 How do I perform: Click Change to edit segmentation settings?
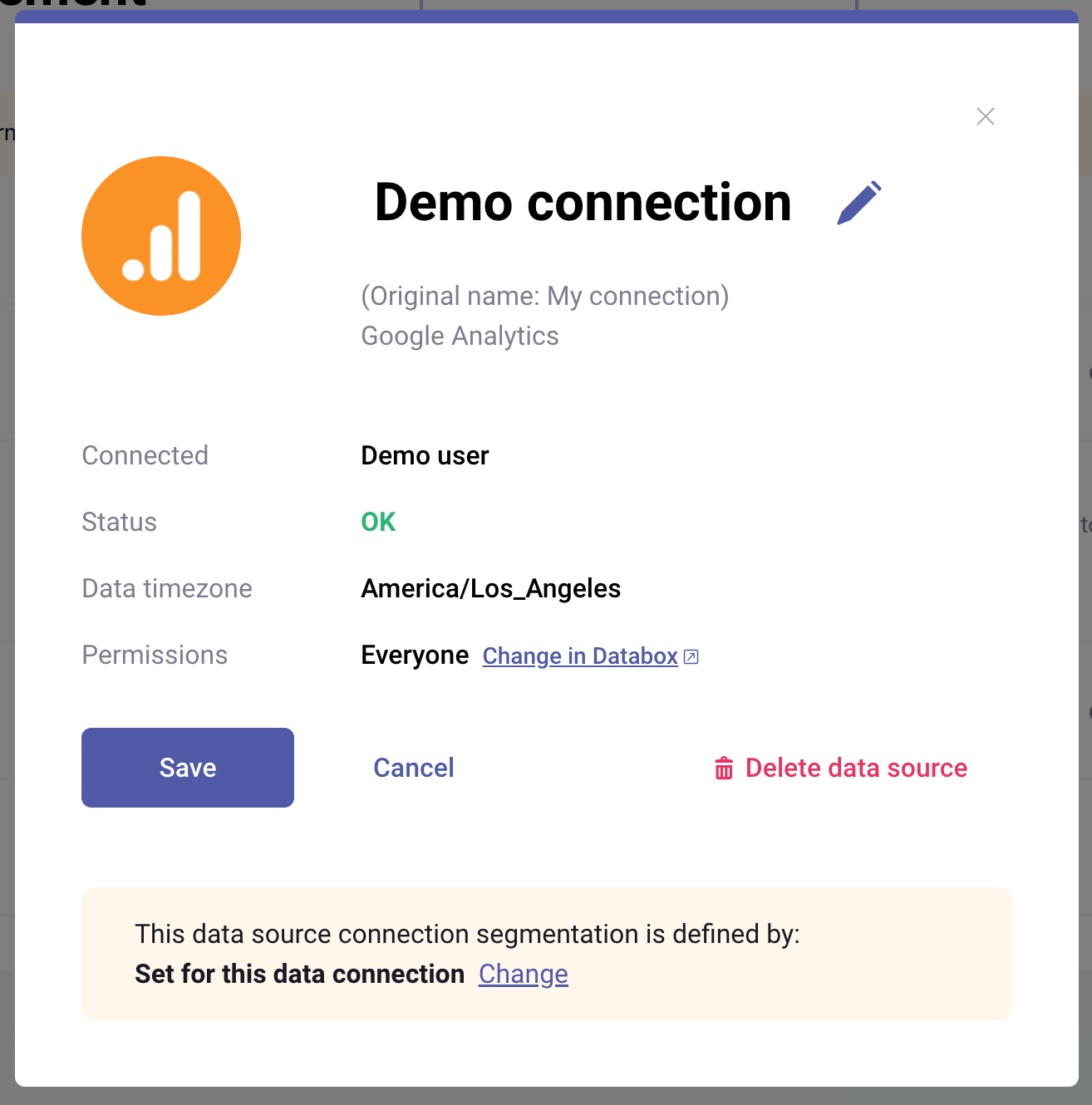pos(523,973)
